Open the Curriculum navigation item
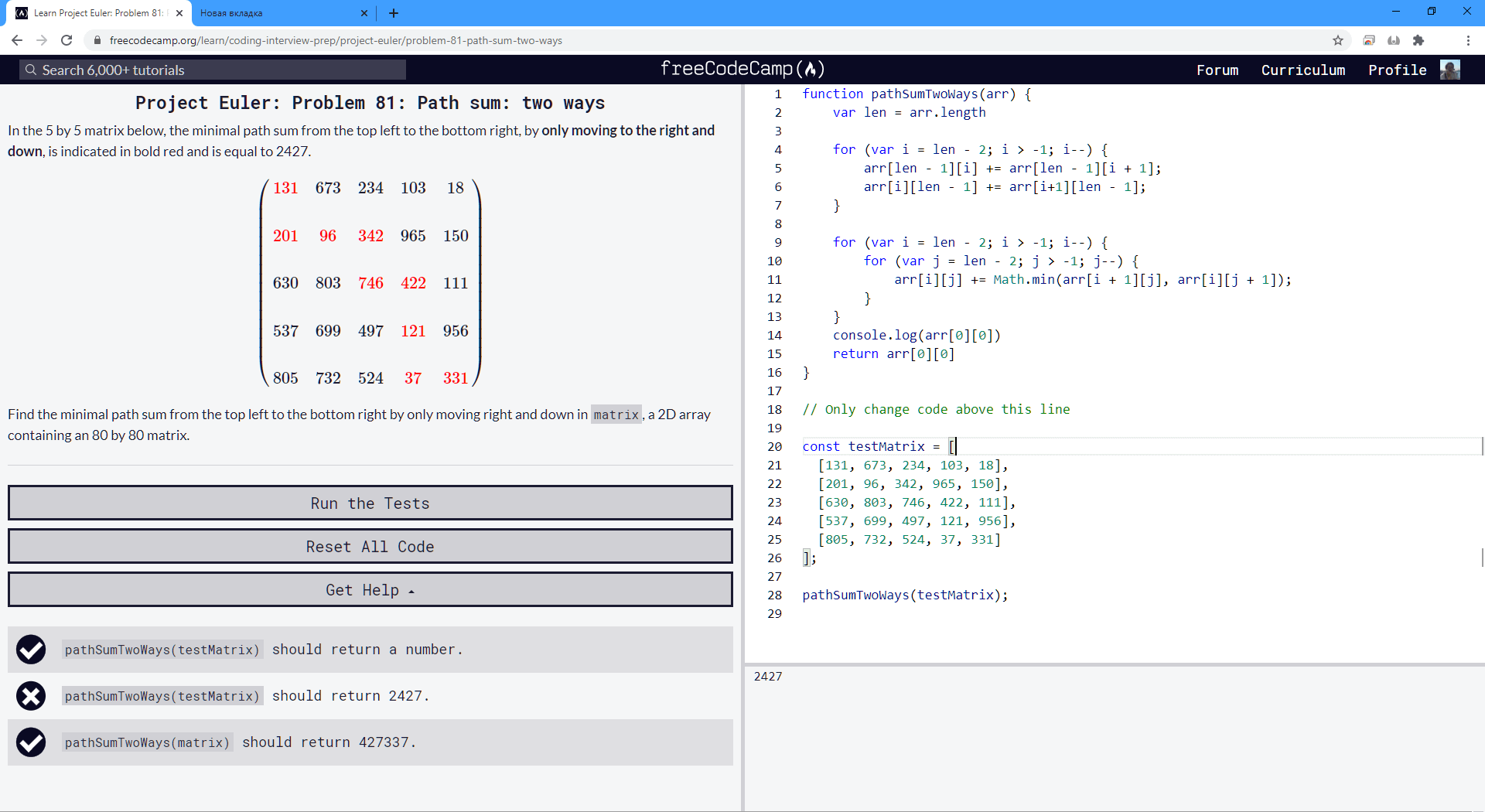1485x812 pixels. tap(1302, 70)
